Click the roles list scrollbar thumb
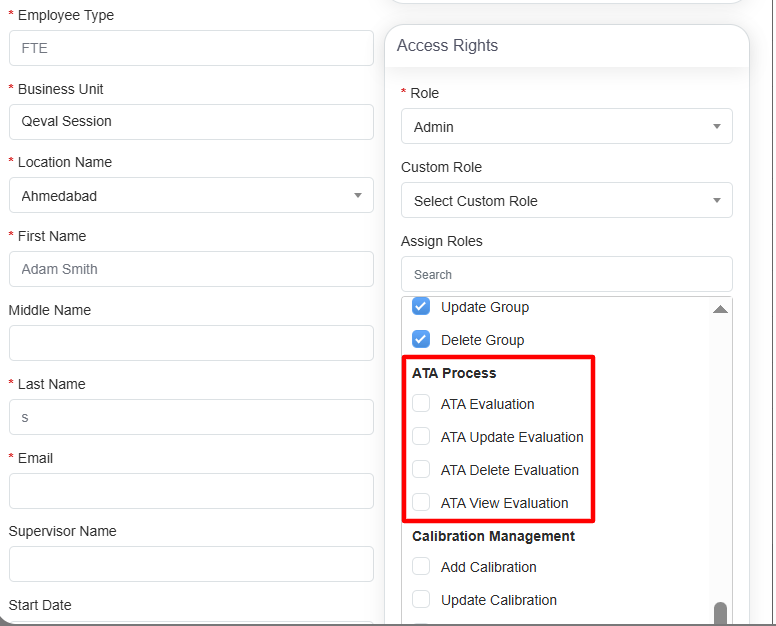This screenshot has width=776, height=626. pyautogui.click(x=720, y=613)
